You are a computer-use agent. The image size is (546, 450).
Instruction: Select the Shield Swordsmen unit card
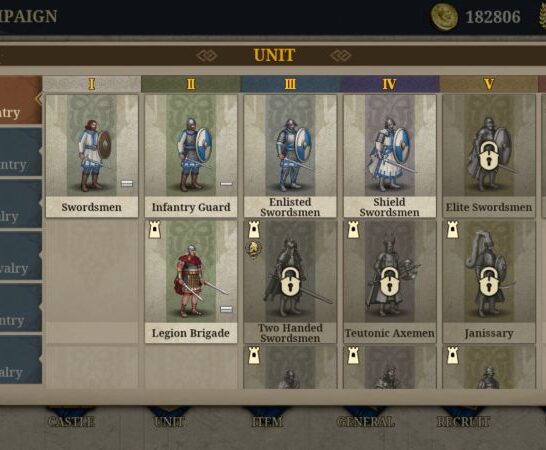(x=390, y=156)
